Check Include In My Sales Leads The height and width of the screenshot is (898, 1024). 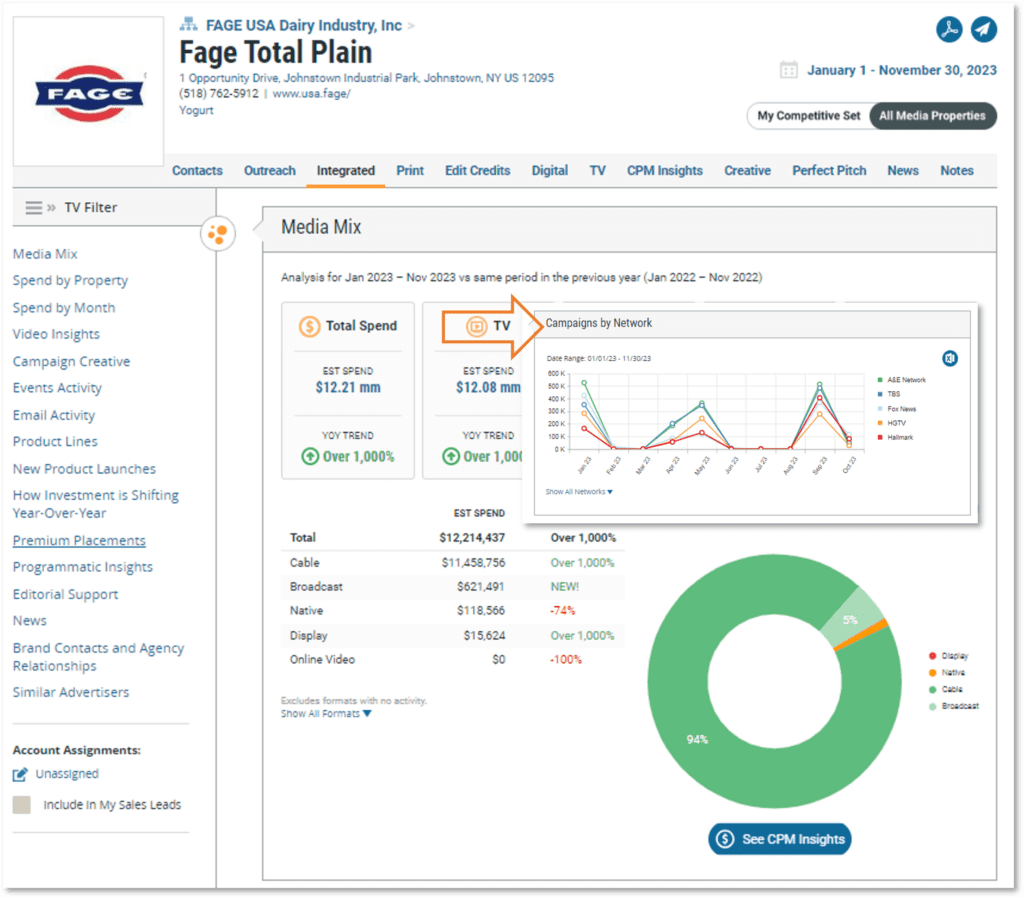pyautogui.click(x=22, y=805)
